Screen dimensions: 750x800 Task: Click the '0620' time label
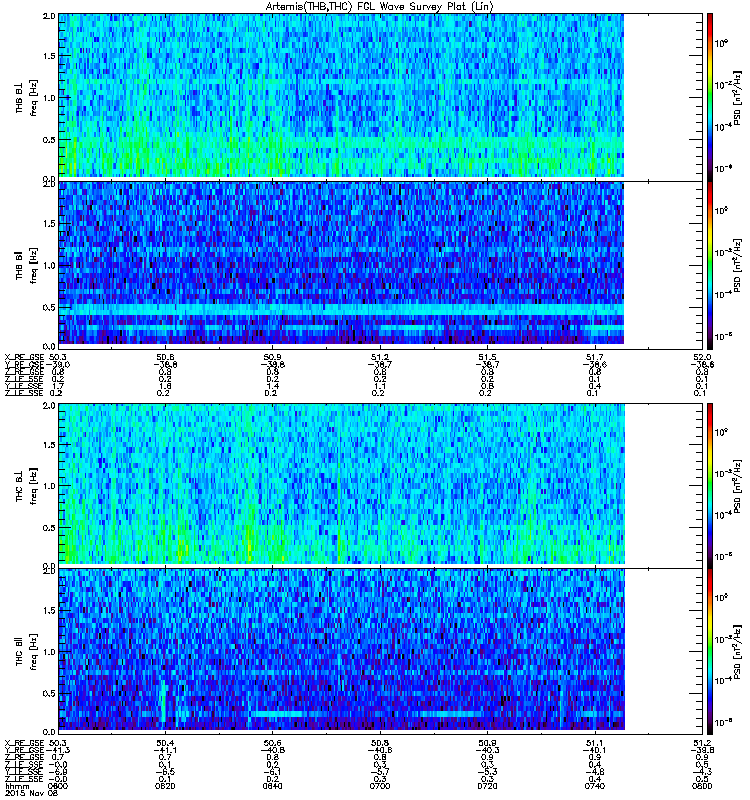point(165,786)
